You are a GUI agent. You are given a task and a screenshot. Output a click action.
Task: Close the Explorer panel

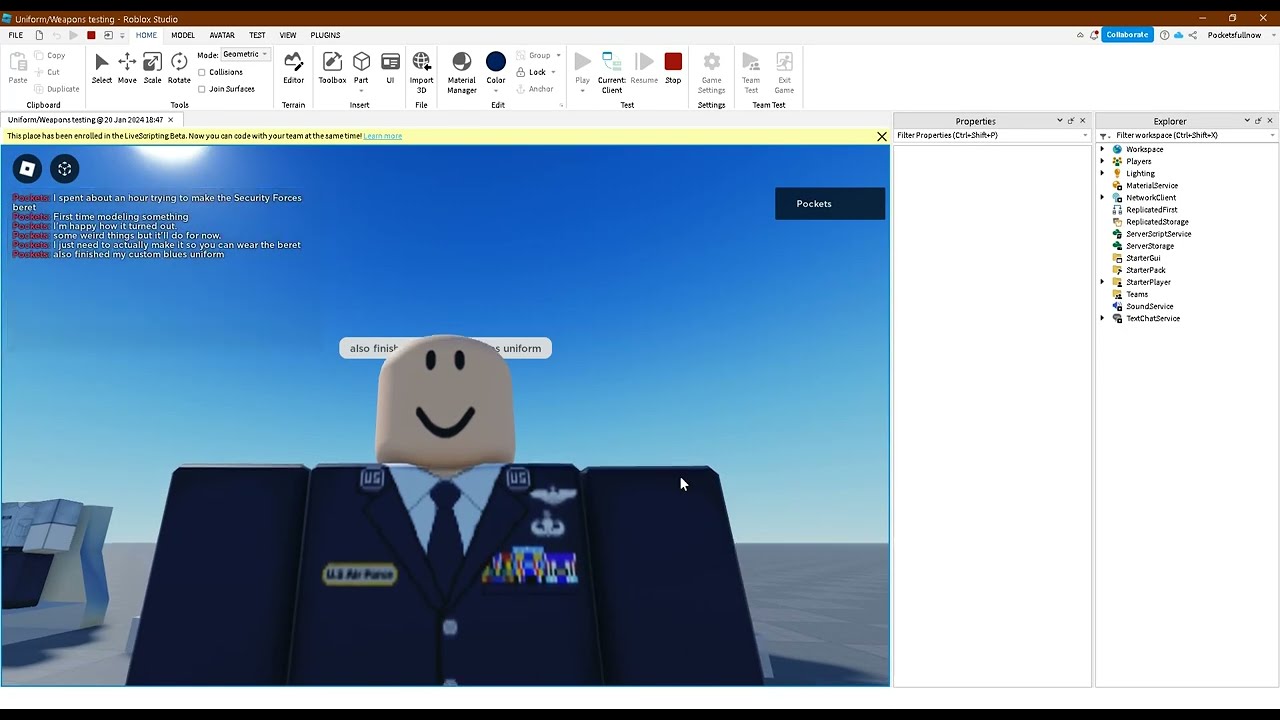coord(1270,121)
